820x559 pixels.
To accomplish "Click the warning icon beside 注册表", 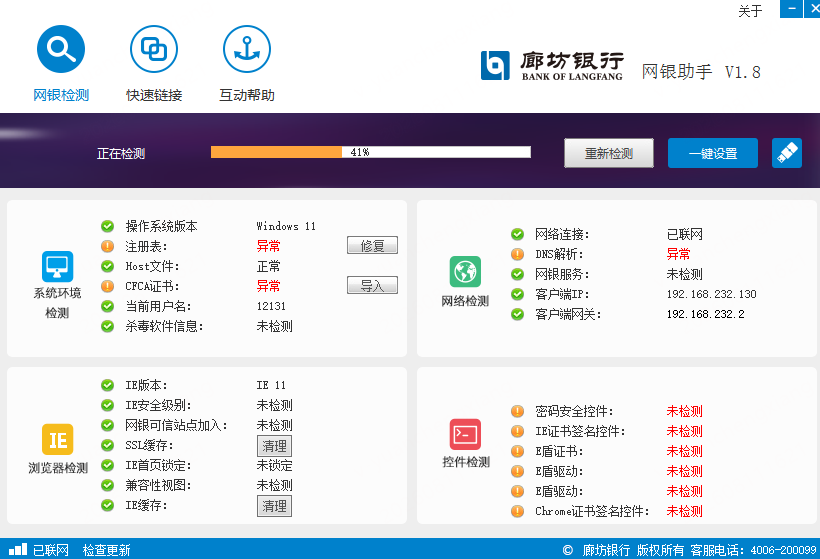I will [107, 246].
